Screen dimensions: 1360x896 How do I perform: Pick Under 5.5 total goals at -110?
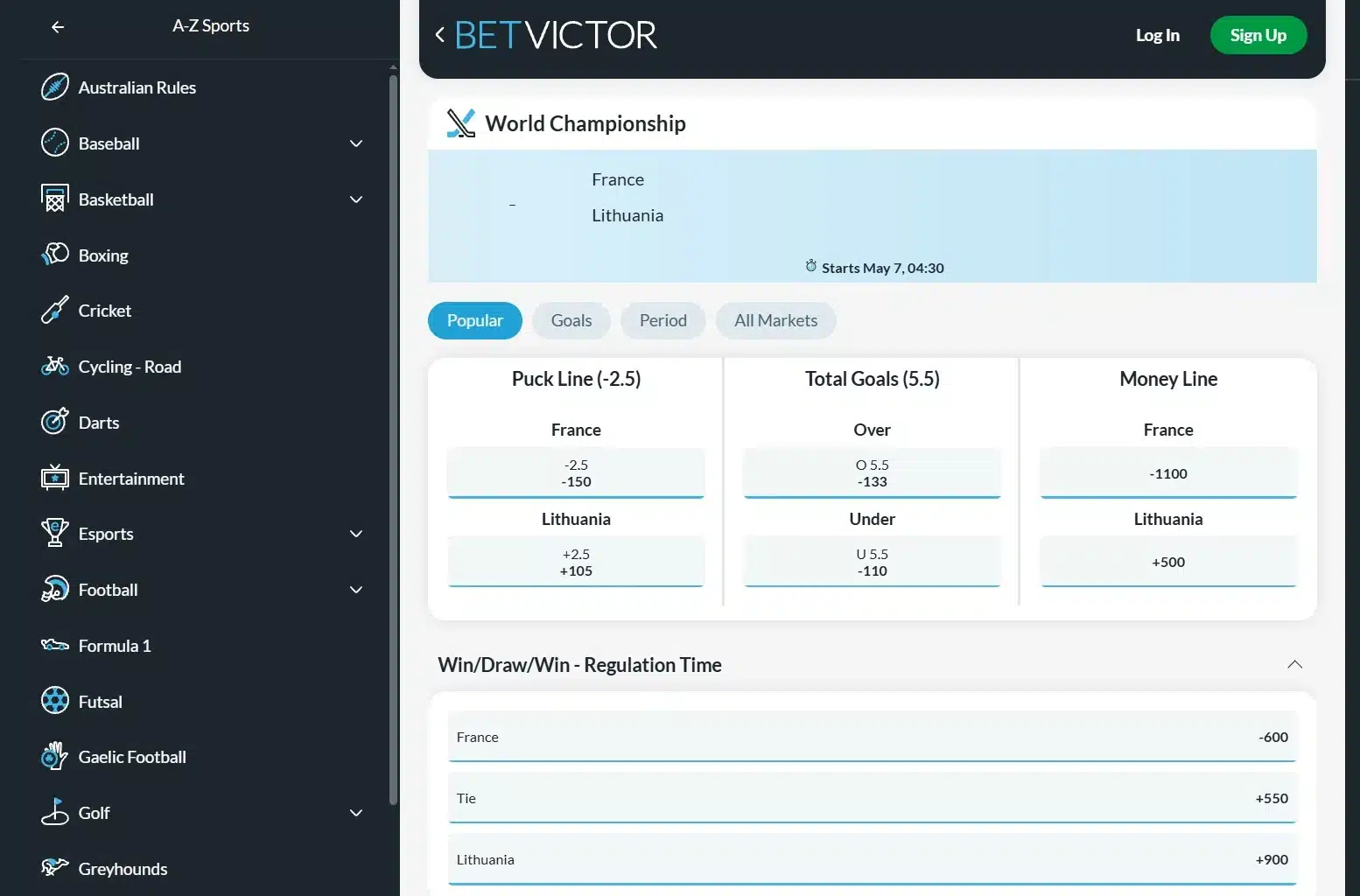tap(873, 562)
